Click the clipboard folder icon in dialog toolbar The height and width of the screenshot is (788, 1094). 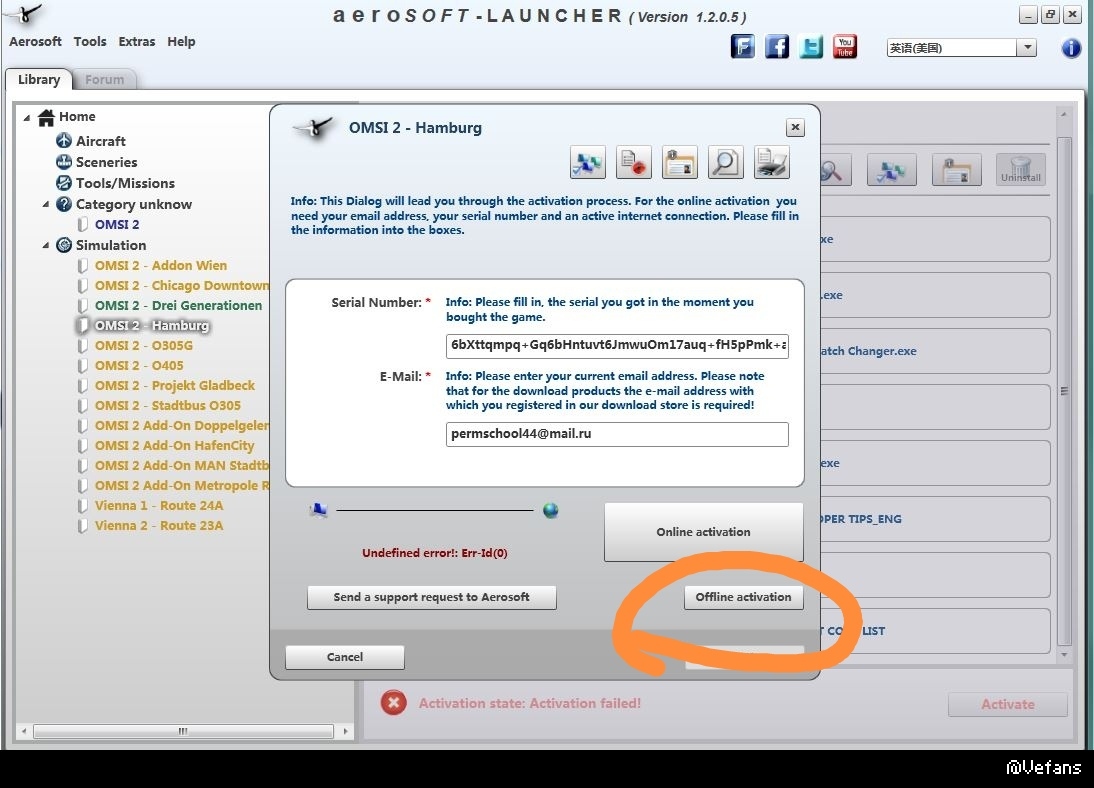coord(680,163)
